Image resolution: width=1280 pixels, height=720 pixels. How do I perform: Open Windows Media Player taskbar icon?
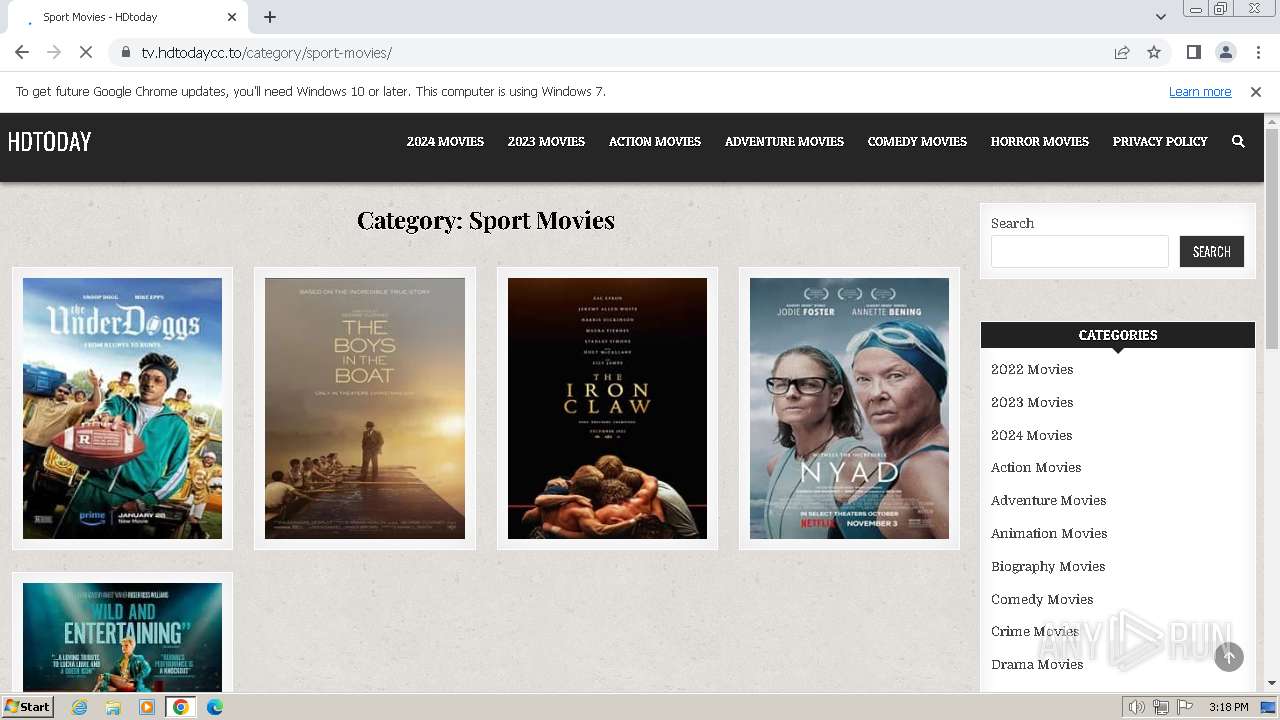click(147, 706)
